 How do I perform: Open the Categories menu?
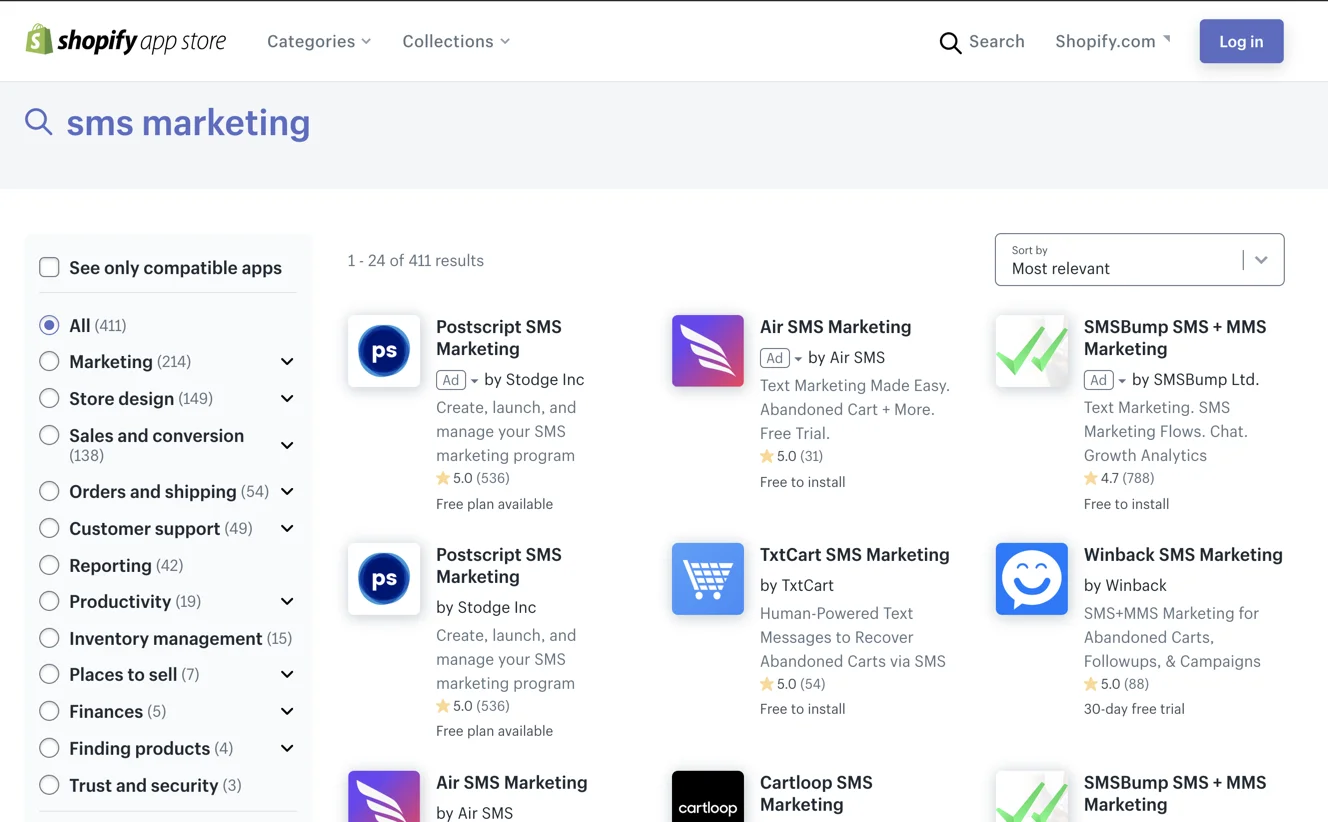[318, 41]
